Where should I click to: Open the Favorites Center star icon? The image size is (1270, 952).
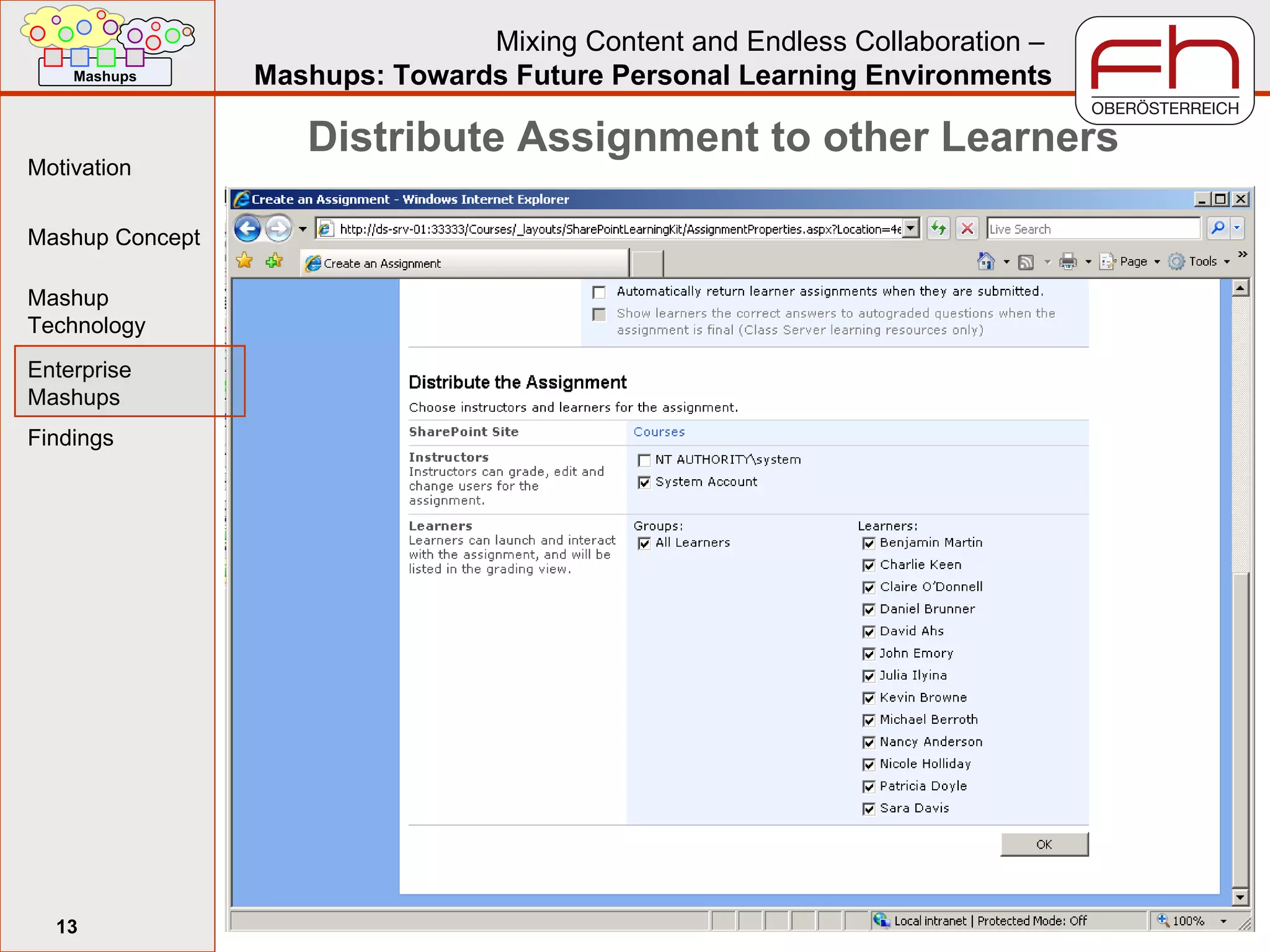pyautogui.click(x=244, y=261)
